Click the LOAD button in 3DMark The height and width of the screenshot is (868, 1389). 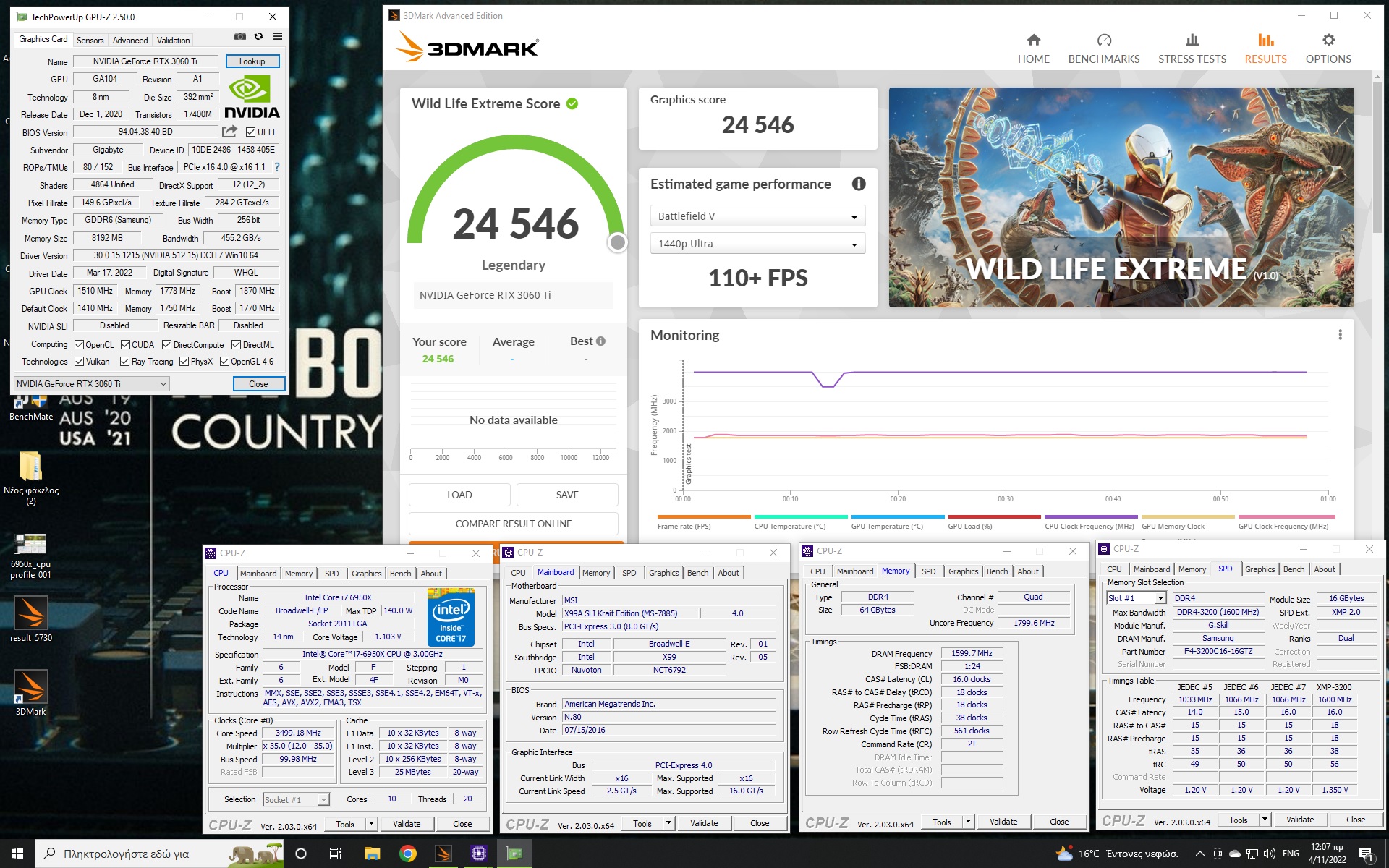[459, 495]
